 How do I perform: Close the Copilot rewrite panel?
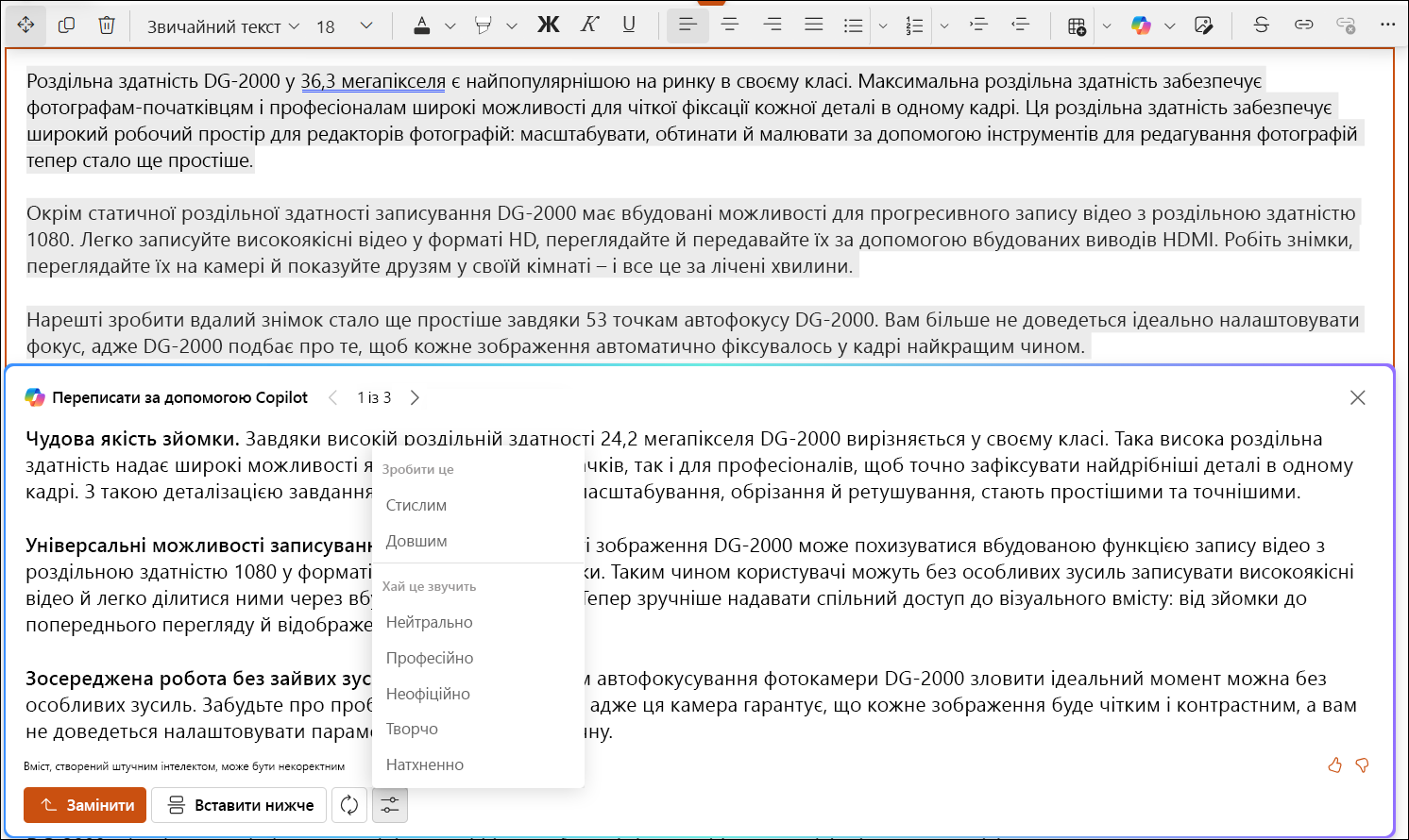(1358, 397)
